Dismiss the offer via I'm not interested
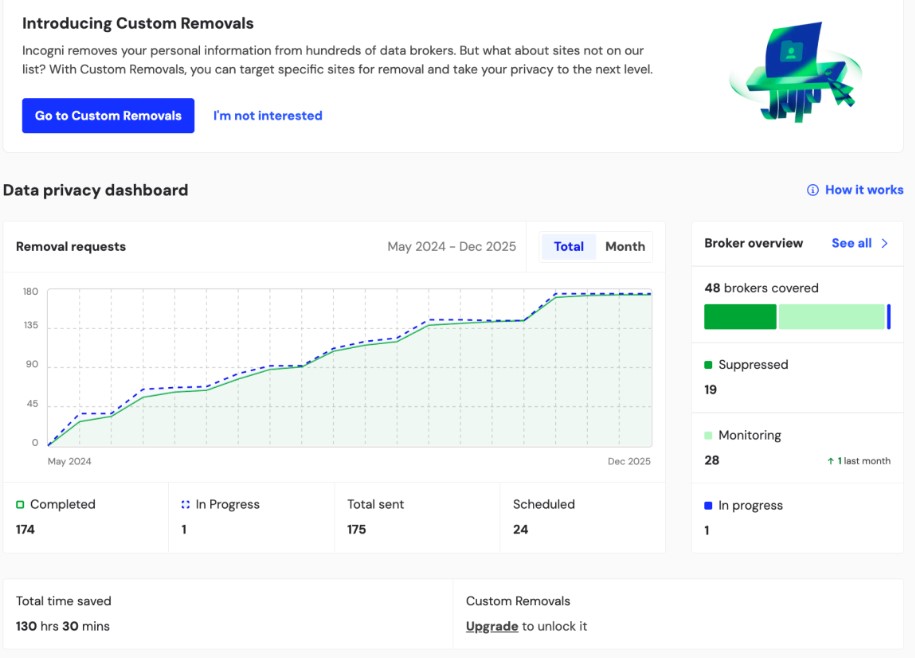This screenshot has height=658, width=915. pyautogui.click(x=266, y=115)
